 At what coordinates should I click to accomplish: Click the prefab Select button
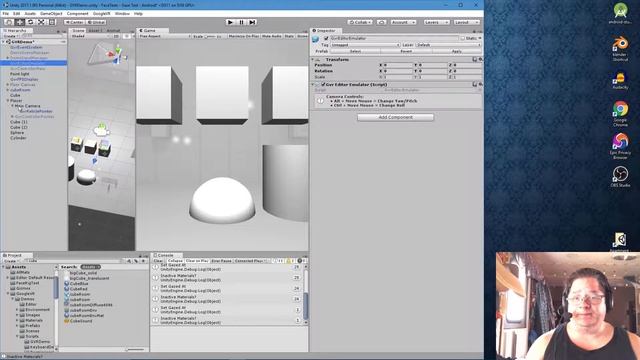point(355,51)
